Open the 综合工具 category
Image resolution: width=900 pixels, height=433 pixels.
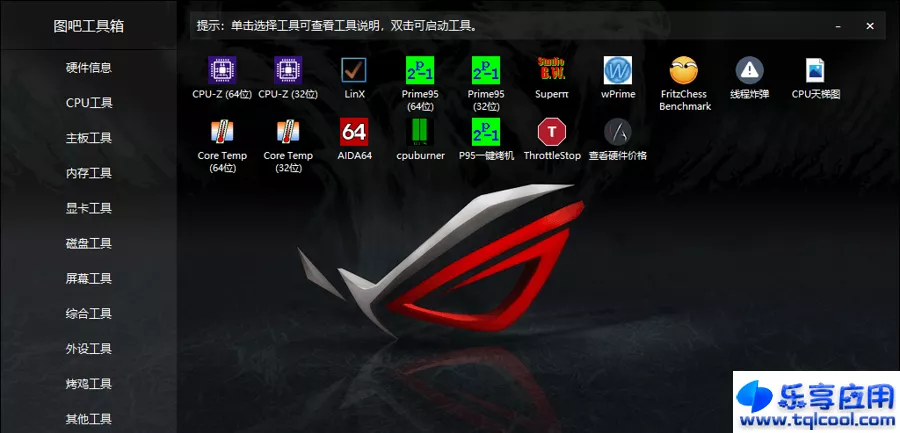click(x=88, y=314)
